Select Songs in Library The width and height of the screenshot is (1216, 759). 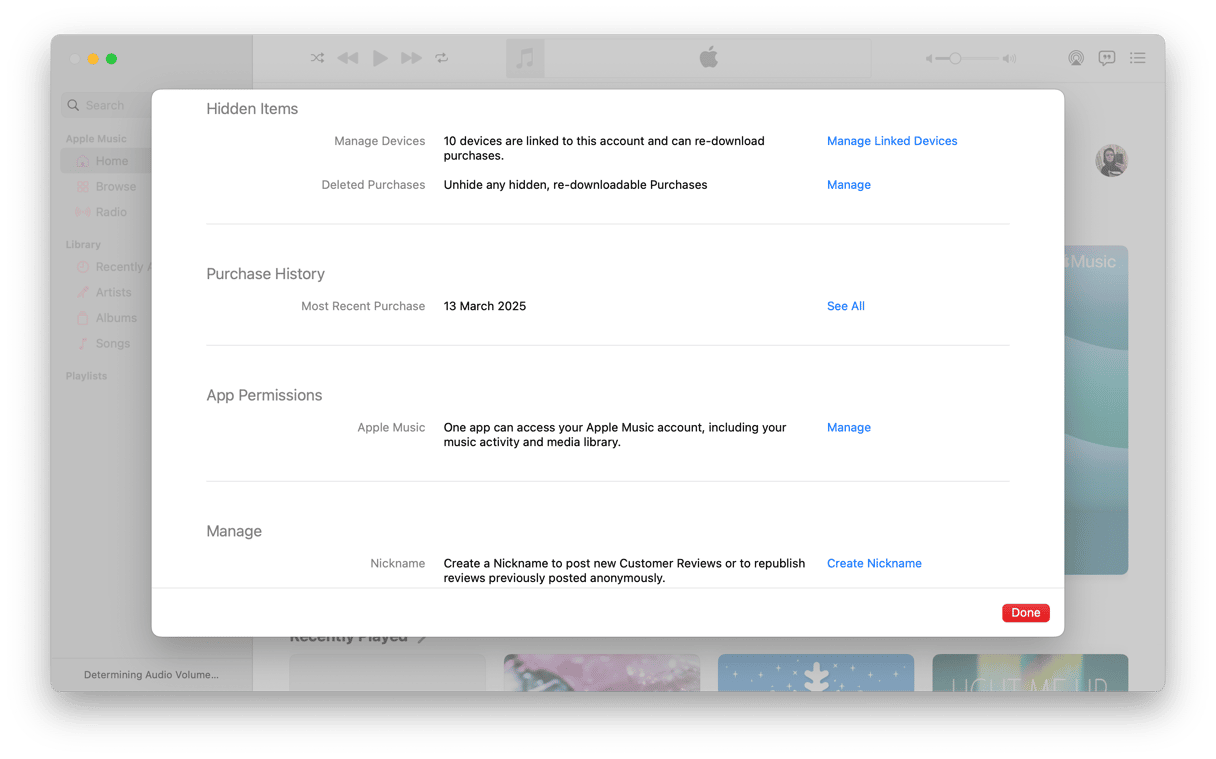click(106, 343)
